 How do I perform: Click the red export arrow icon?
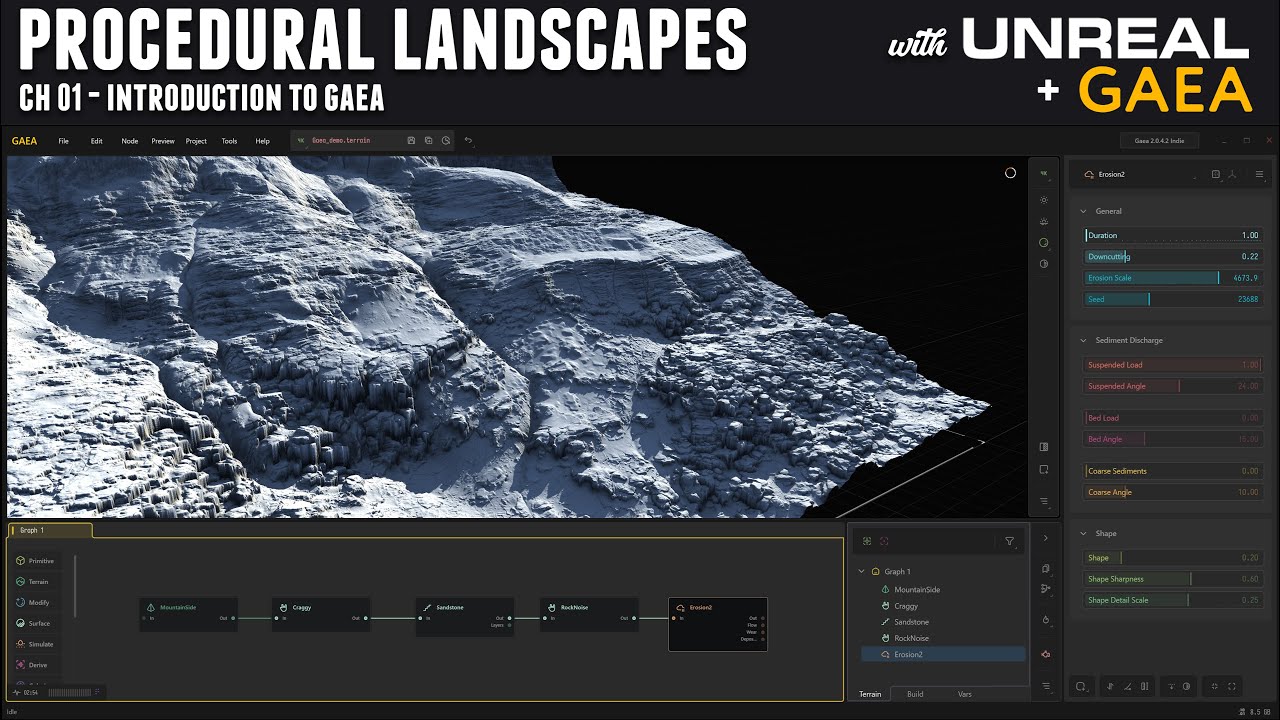[x=1046, y=654]
